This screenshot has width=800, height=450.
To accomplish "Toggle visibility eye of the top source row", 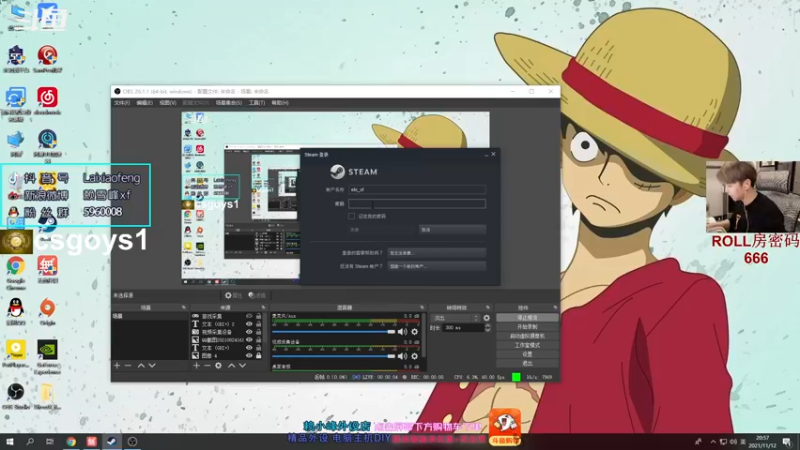I will coord(249,316).
